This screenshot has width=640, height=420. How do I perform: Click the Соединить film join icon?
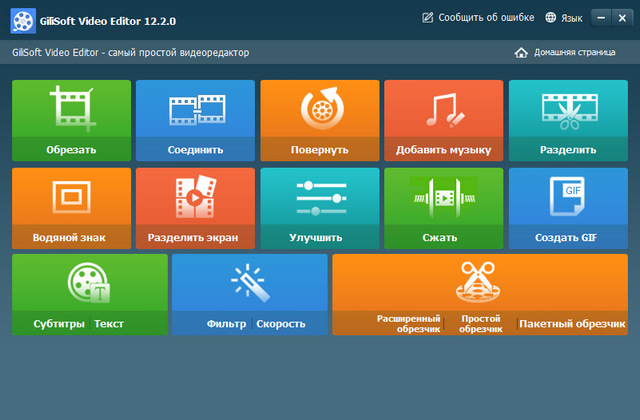click(x=195, y=108)
